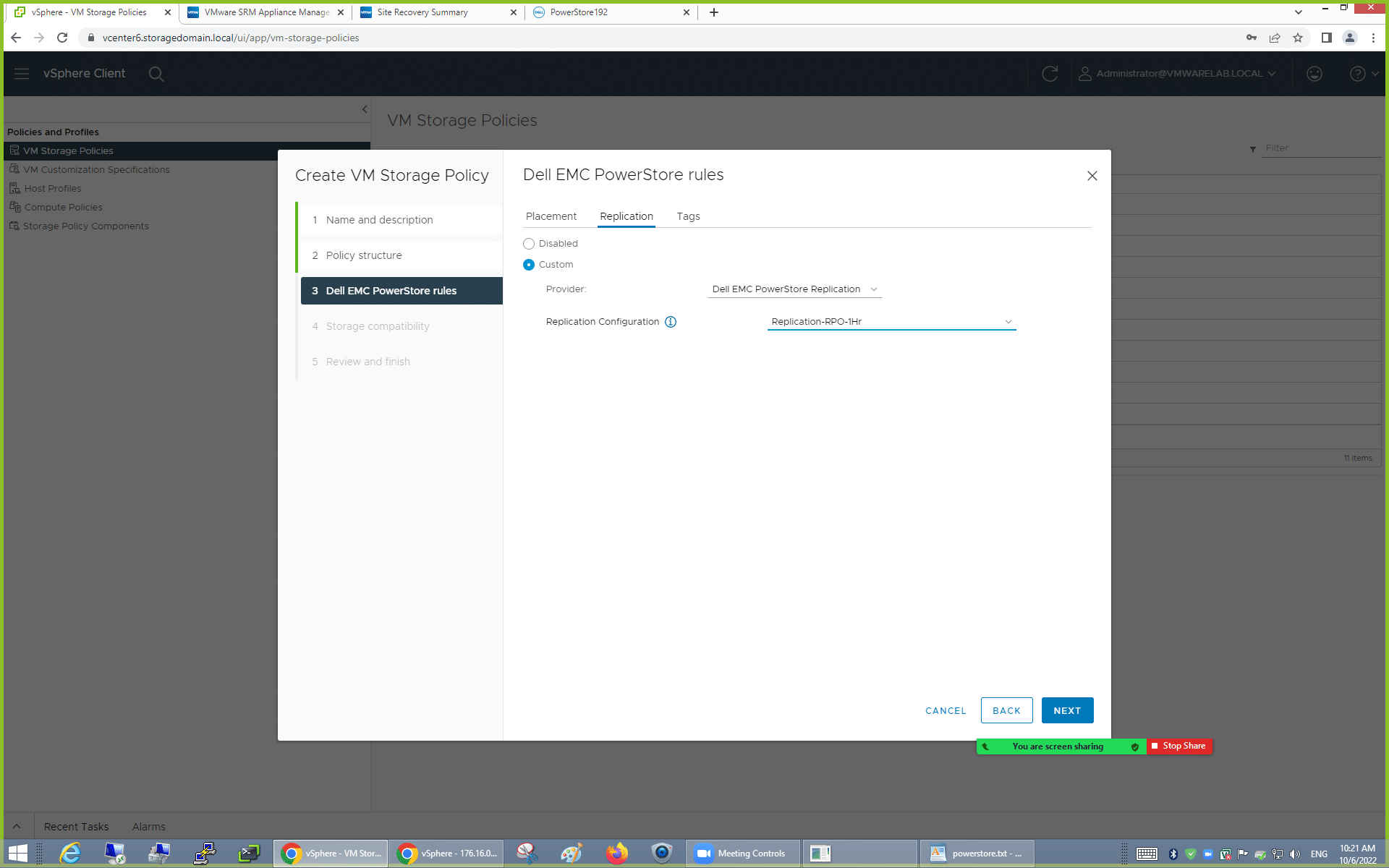Screen dimensions: 1389x868
Task: Open the Provider dropdown
Action: point(794,289)
